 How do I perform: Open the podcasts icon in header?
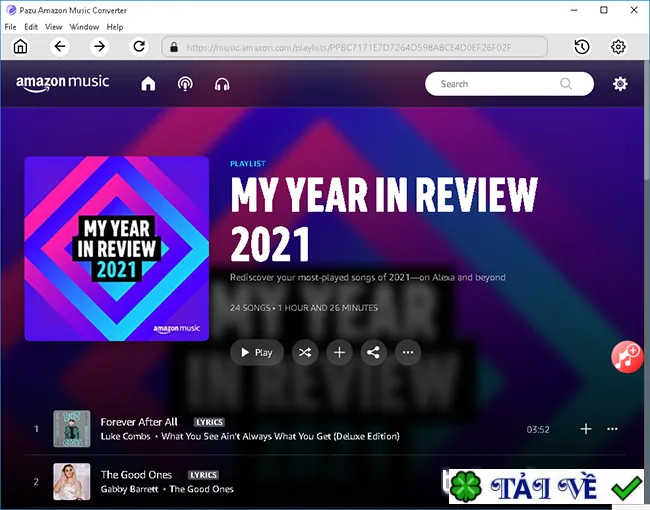click(x=185, y=84)
